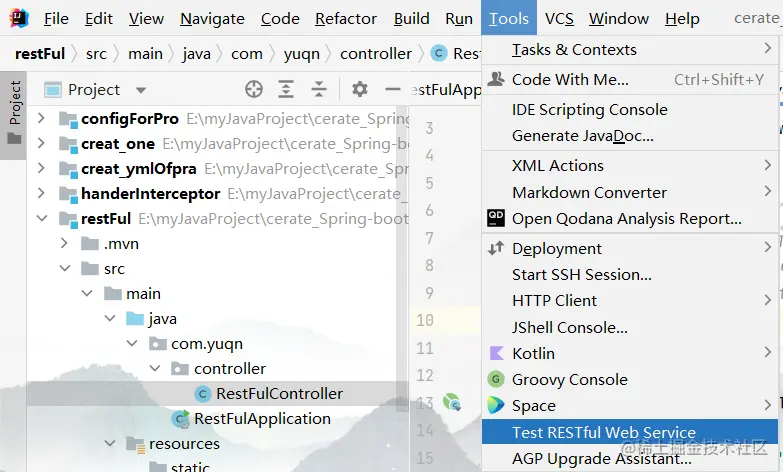Select JShell Console entry
The image size is (783, 472).
630,327
